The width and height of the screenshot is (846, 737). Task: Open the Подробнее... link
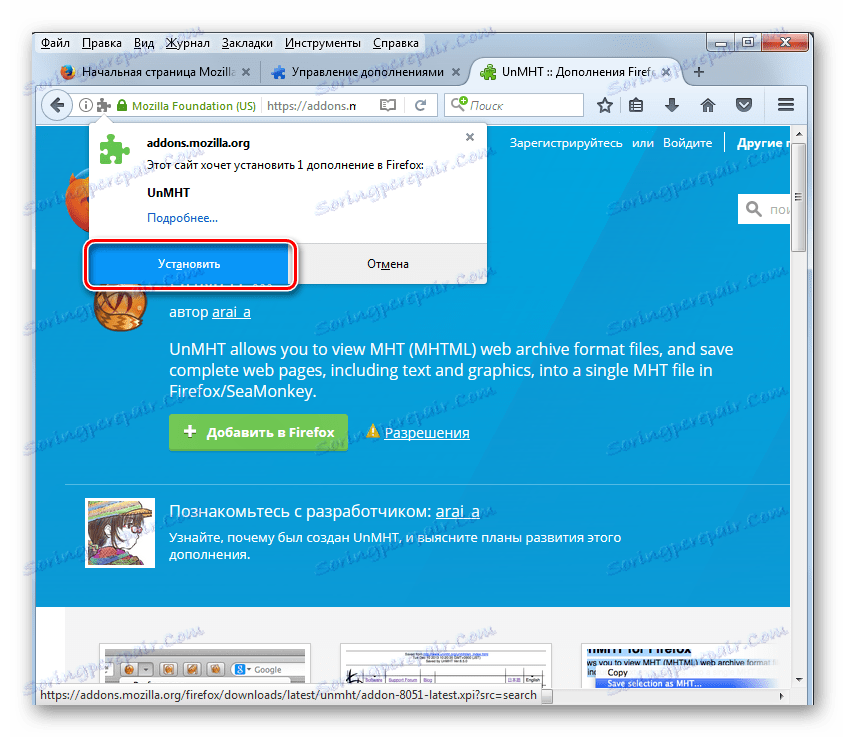(x=182, y=218)
